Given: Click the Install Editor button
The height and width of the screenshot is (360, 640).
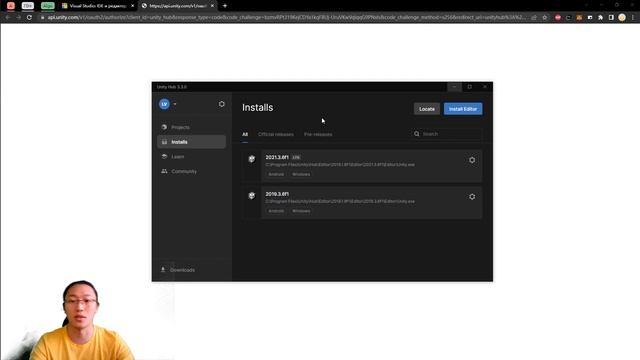Looking at the screenshot, I should (x=463, y=109).
